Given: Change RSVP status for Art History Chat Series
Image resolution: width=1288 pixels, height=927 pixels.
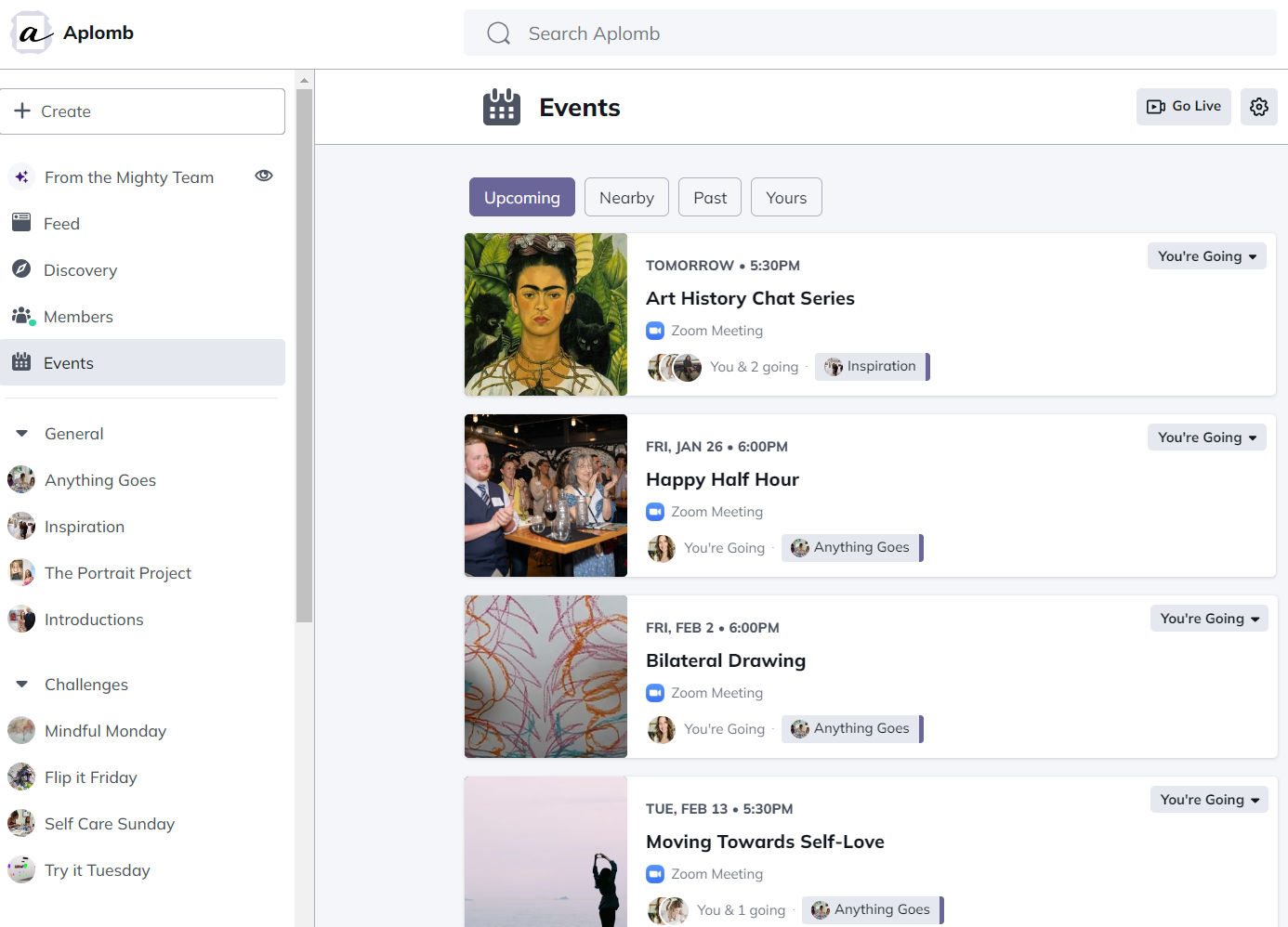Looking at the screenshot, I should (1206, 255).
